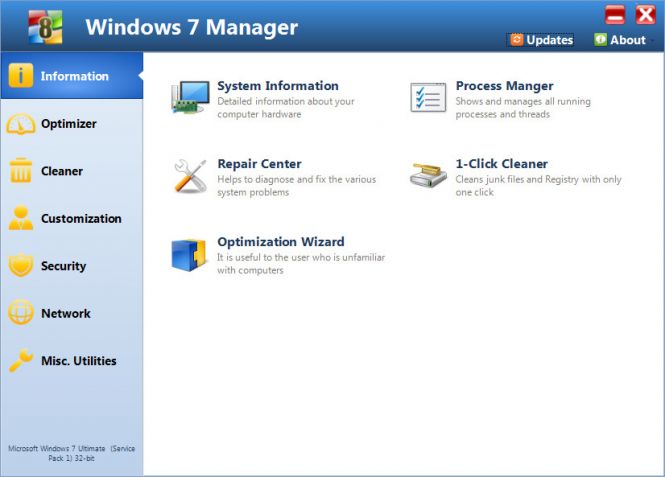The width and height of the screenshot is (665, 477).
Task: Click 'Cleans junk files and Registry' description
Action: coord(538,186)
